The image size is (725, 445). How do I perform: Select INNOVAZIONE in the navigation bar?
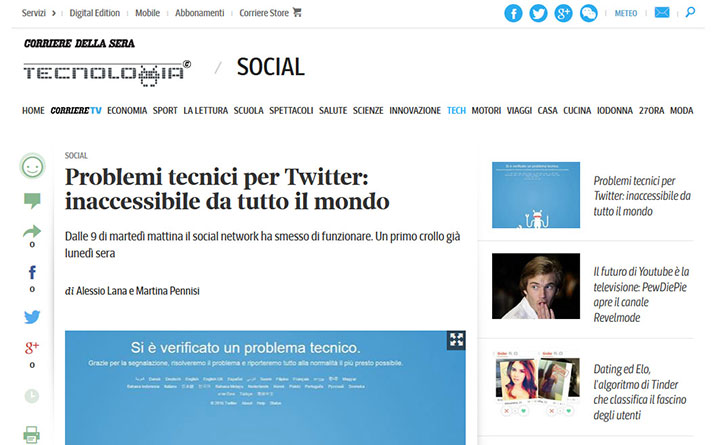point(415,111)
